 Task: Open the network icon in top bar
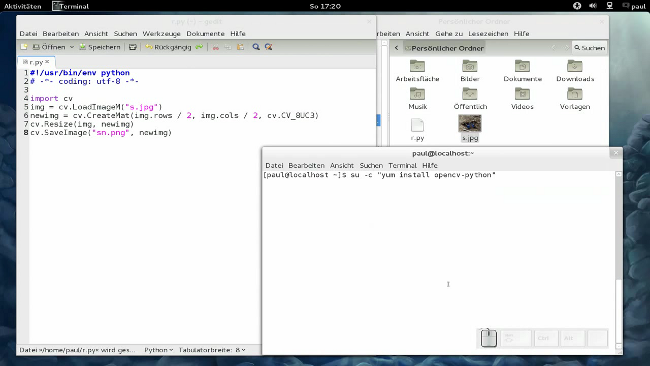[610, 6]
